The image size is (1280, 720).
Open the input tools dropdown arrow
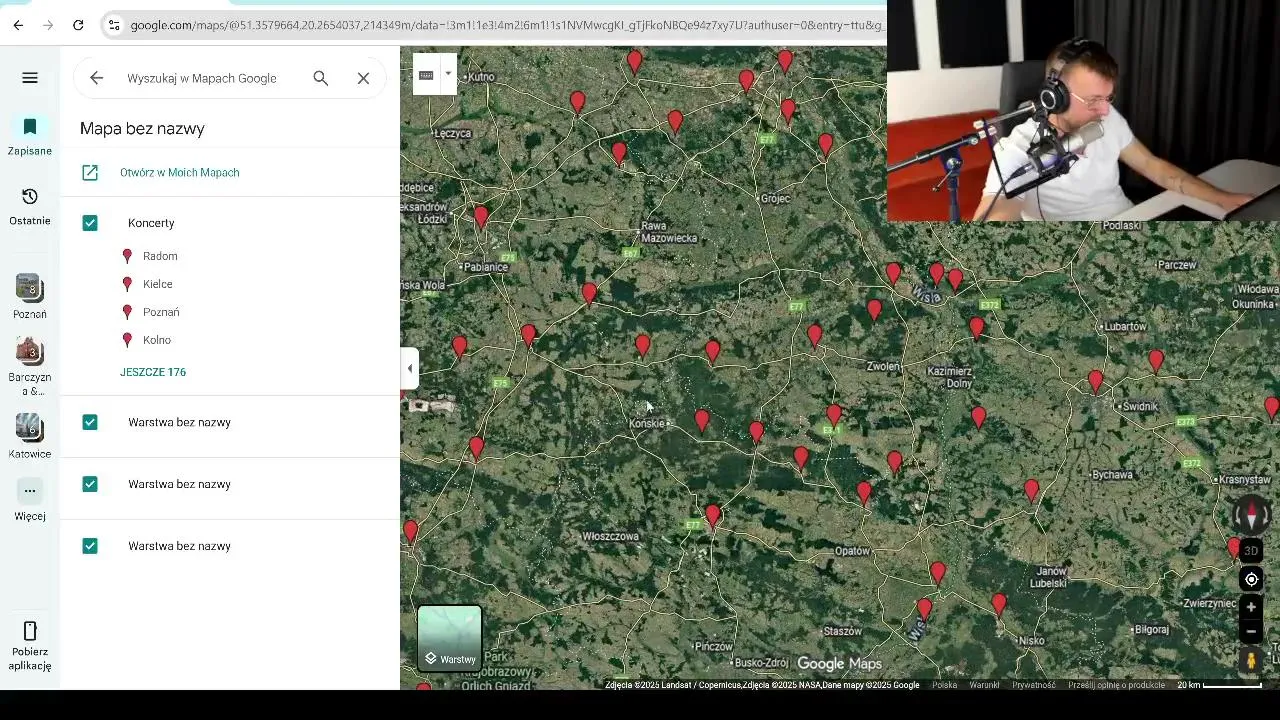(x=448, y=74)
